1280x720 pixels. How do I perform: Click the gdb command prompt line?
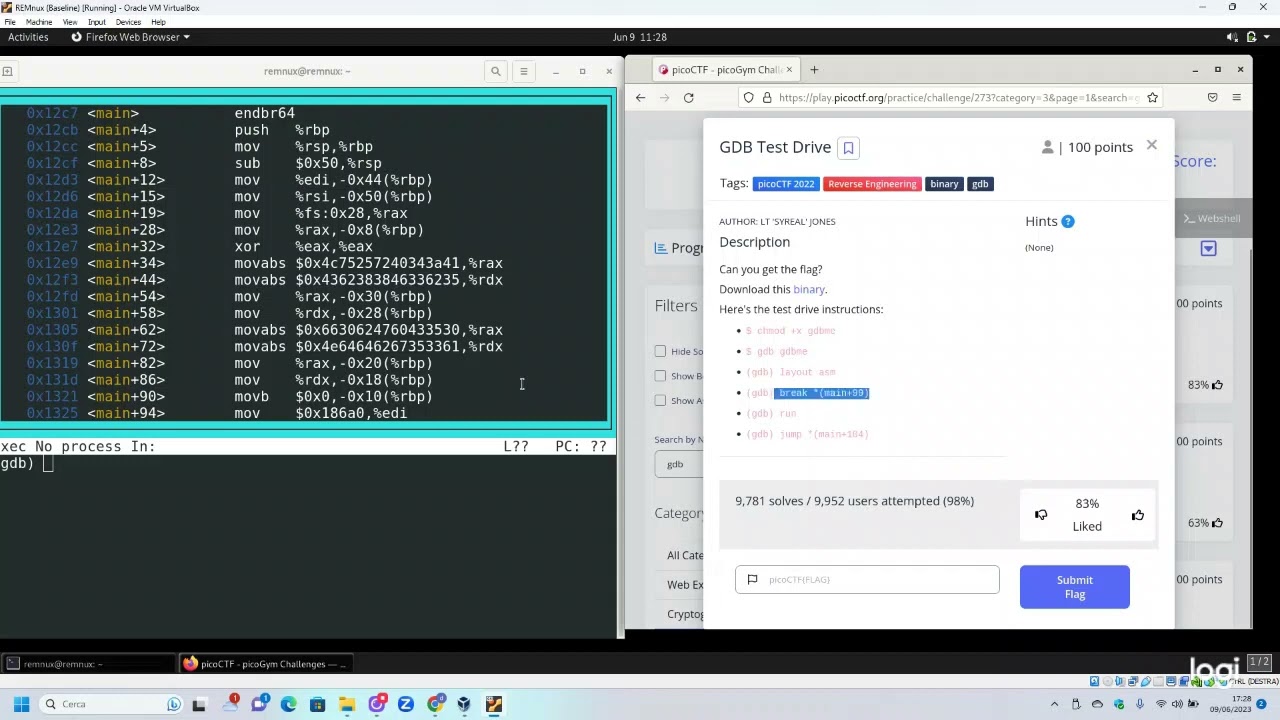308,463
